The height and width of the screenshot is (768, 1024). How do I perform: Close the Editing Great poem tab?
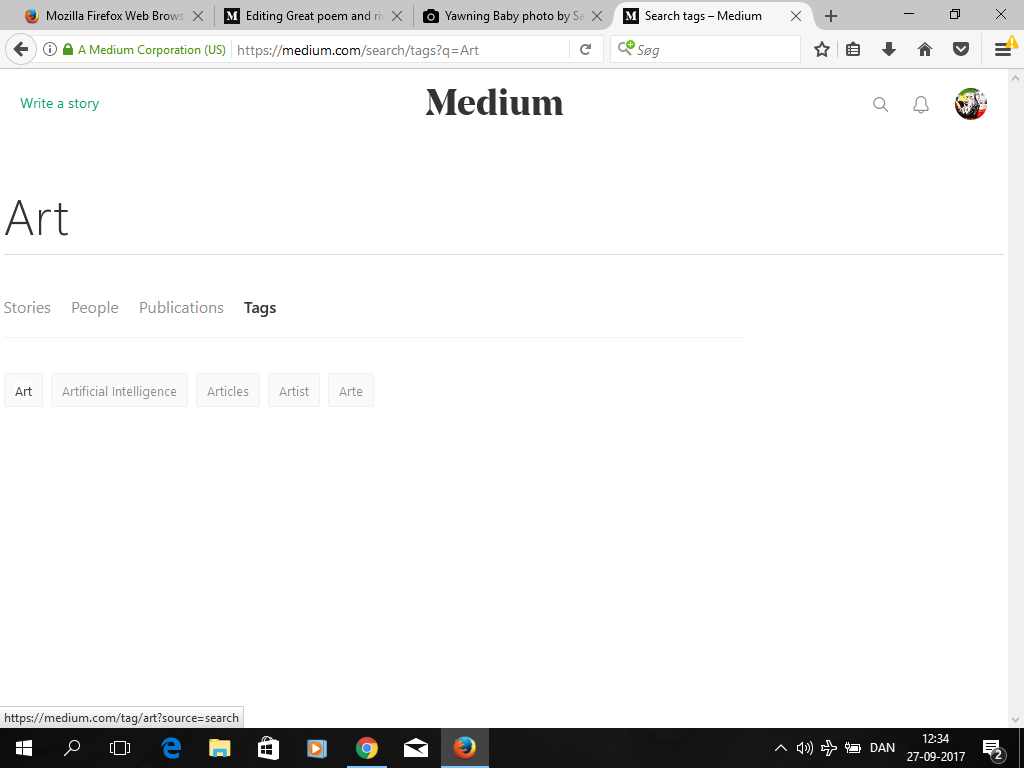[397, 16]
